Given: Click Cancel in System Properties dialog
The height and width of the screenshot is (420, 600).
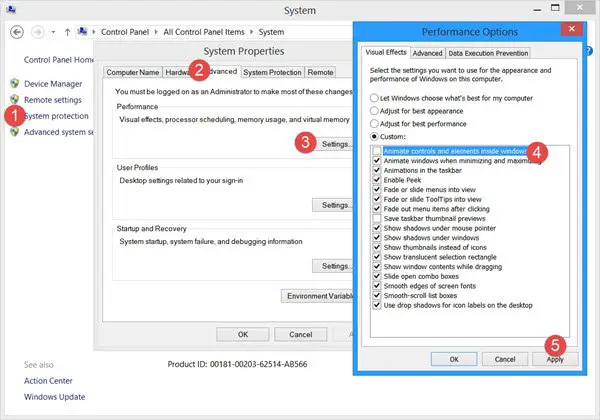Looking at the screenshot, I should coord(300,334).
